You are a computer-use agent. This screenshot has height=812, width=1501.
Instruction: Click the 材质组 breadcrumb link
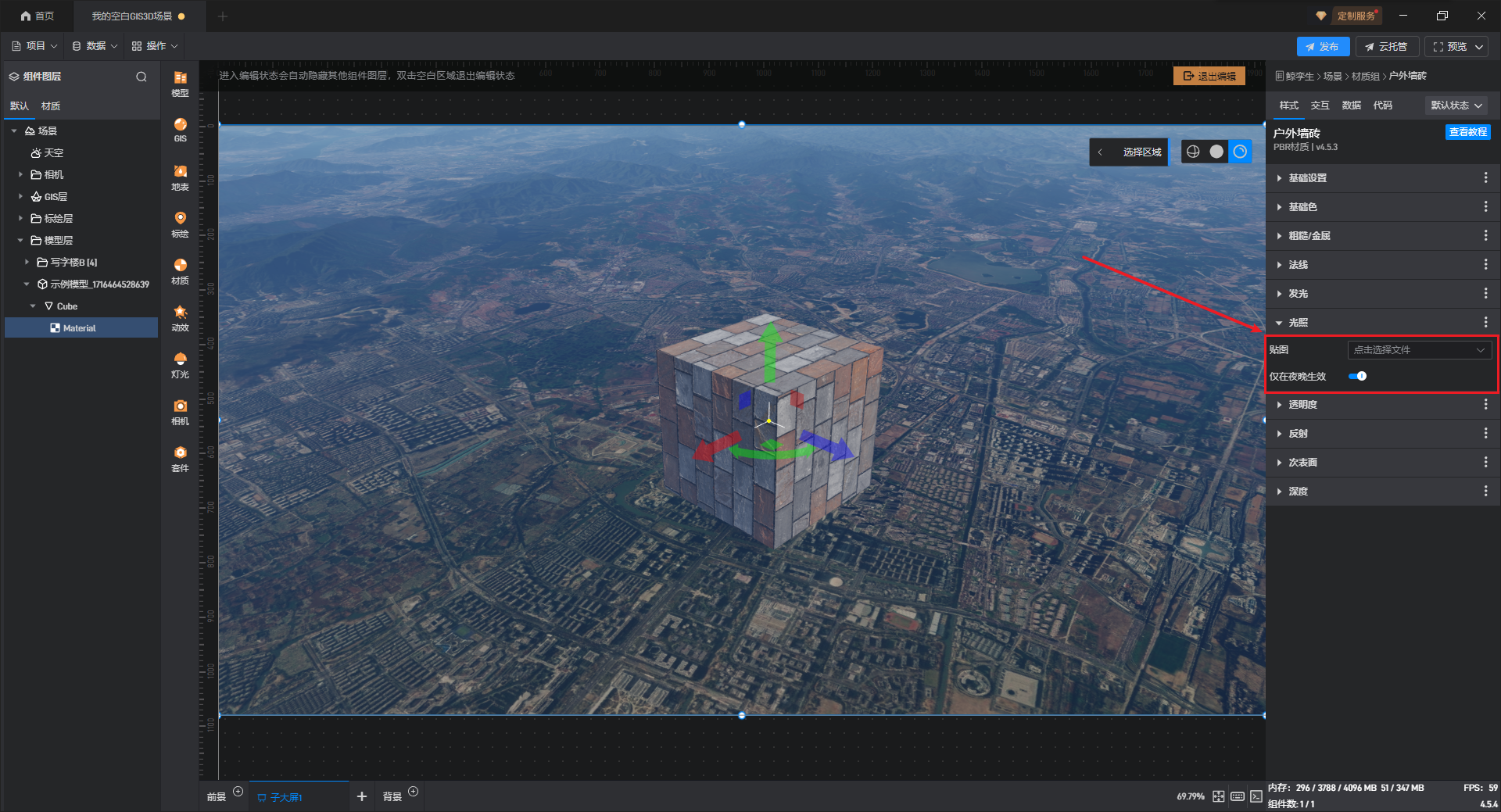(x=1365, y=77)
